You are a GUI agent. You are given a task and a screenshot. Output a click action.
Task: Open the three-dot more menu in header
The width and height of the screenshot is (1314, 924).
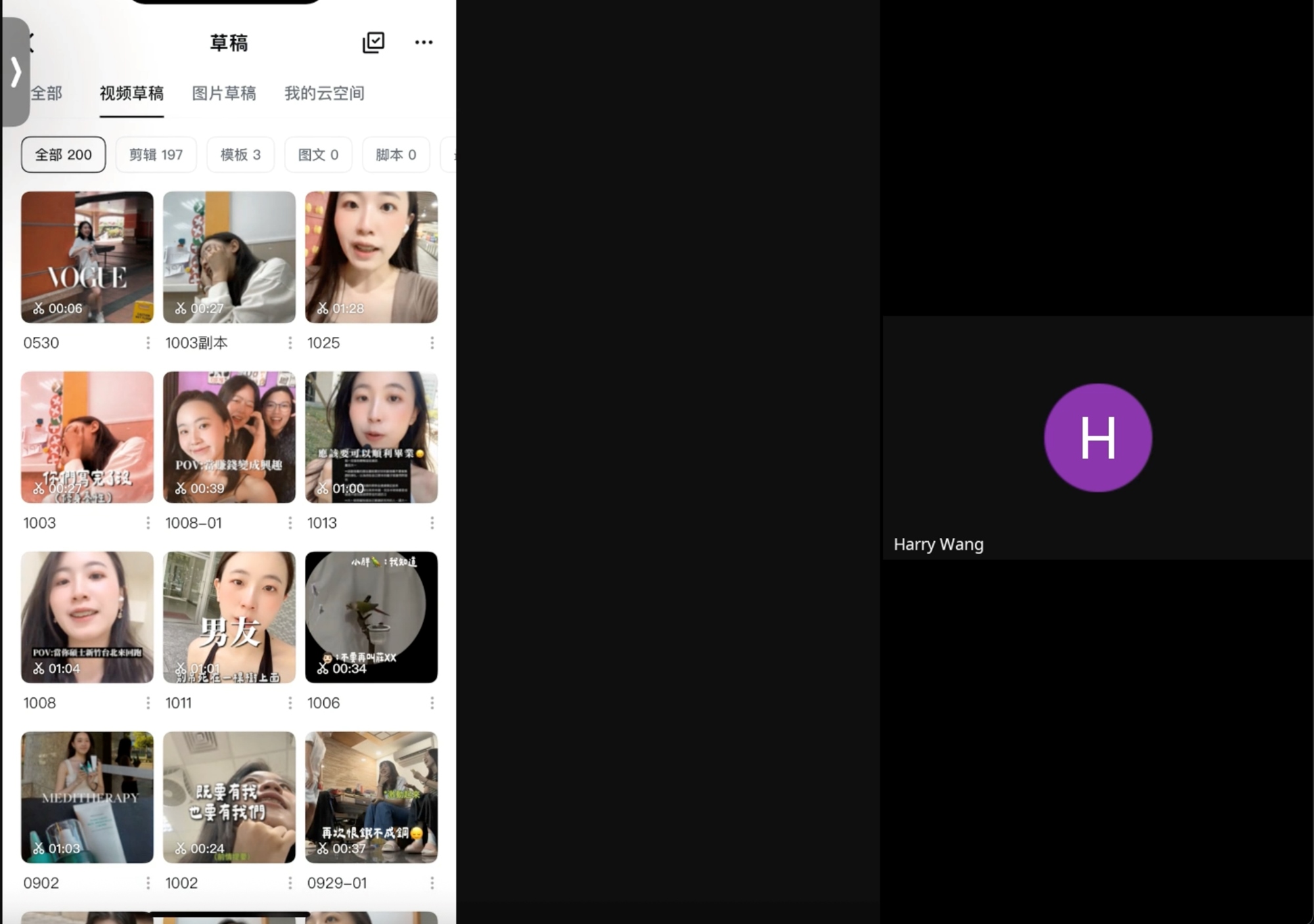click(424, 43)
